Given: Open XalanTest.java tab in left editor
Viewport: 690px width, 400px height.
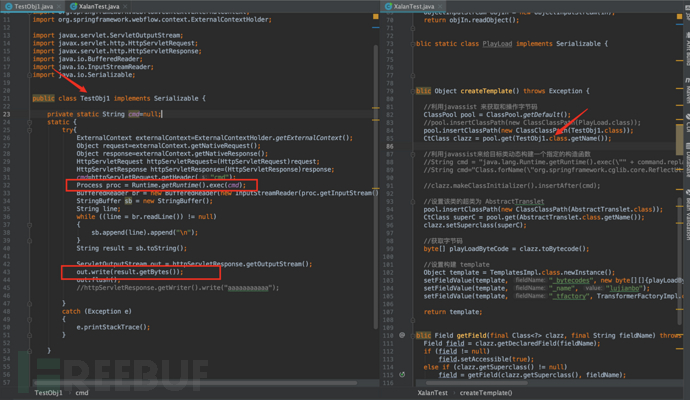Looking at the screenshot, I should (99, 6).
